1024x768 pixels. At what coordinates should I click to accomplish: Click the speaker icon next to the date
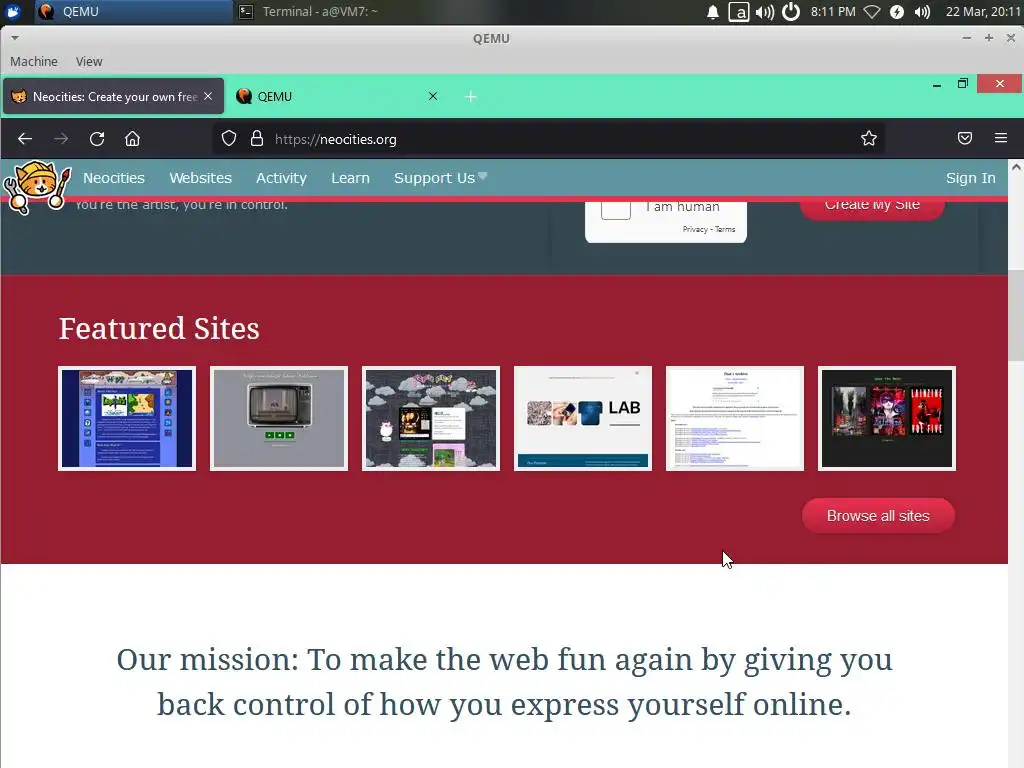(922, 12)
